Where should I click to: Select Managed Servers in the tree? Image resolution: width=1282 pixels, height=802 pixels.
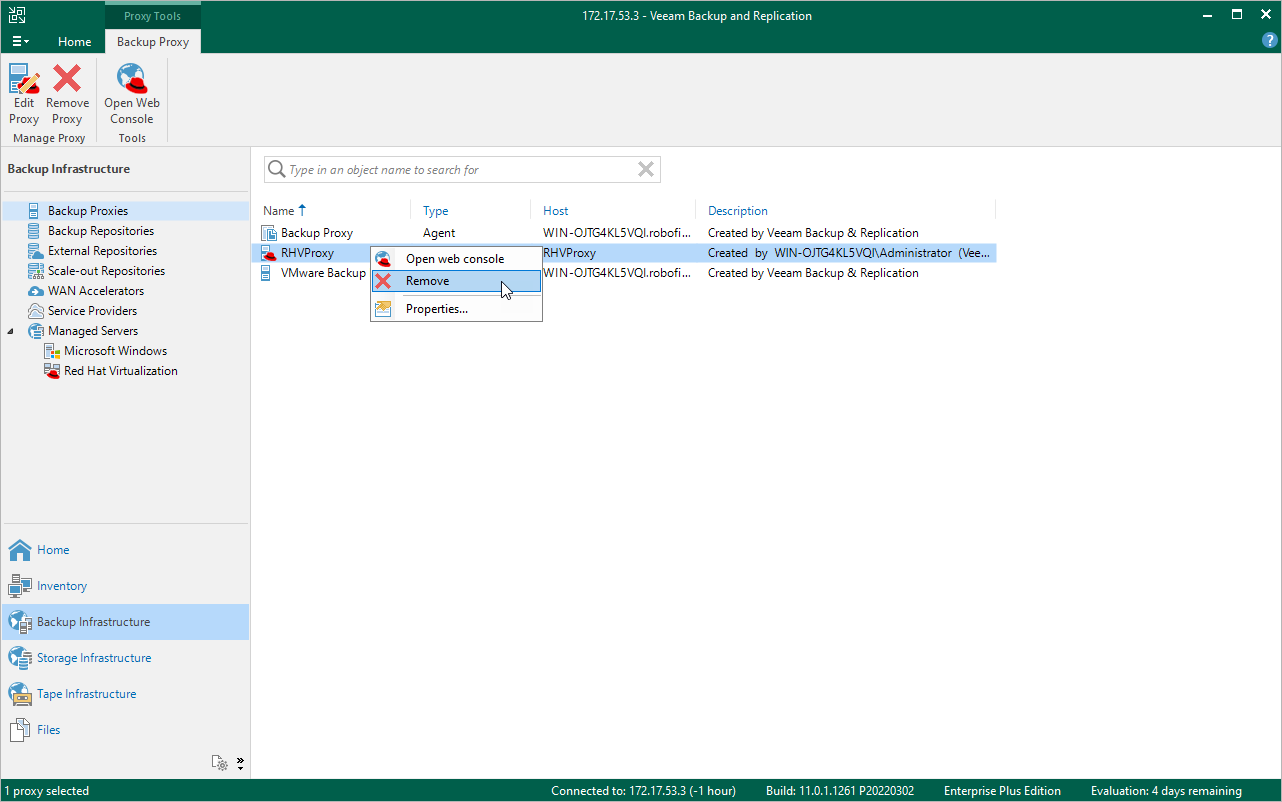pos(93,331)
